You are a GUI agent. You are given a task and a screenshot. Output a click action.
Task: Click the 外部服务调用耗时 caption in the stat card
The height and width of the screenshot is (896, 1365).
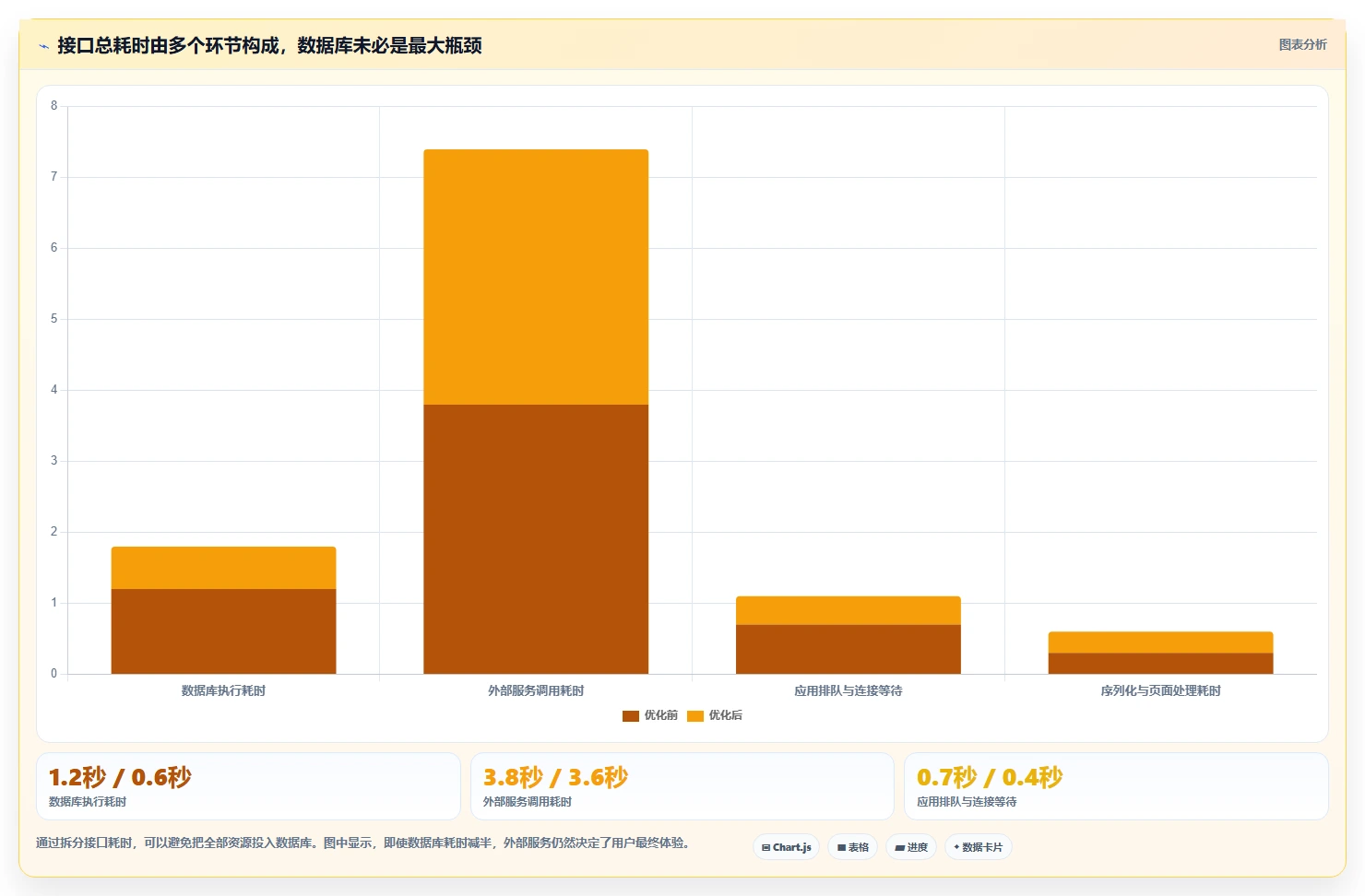[x=528, y=802]
